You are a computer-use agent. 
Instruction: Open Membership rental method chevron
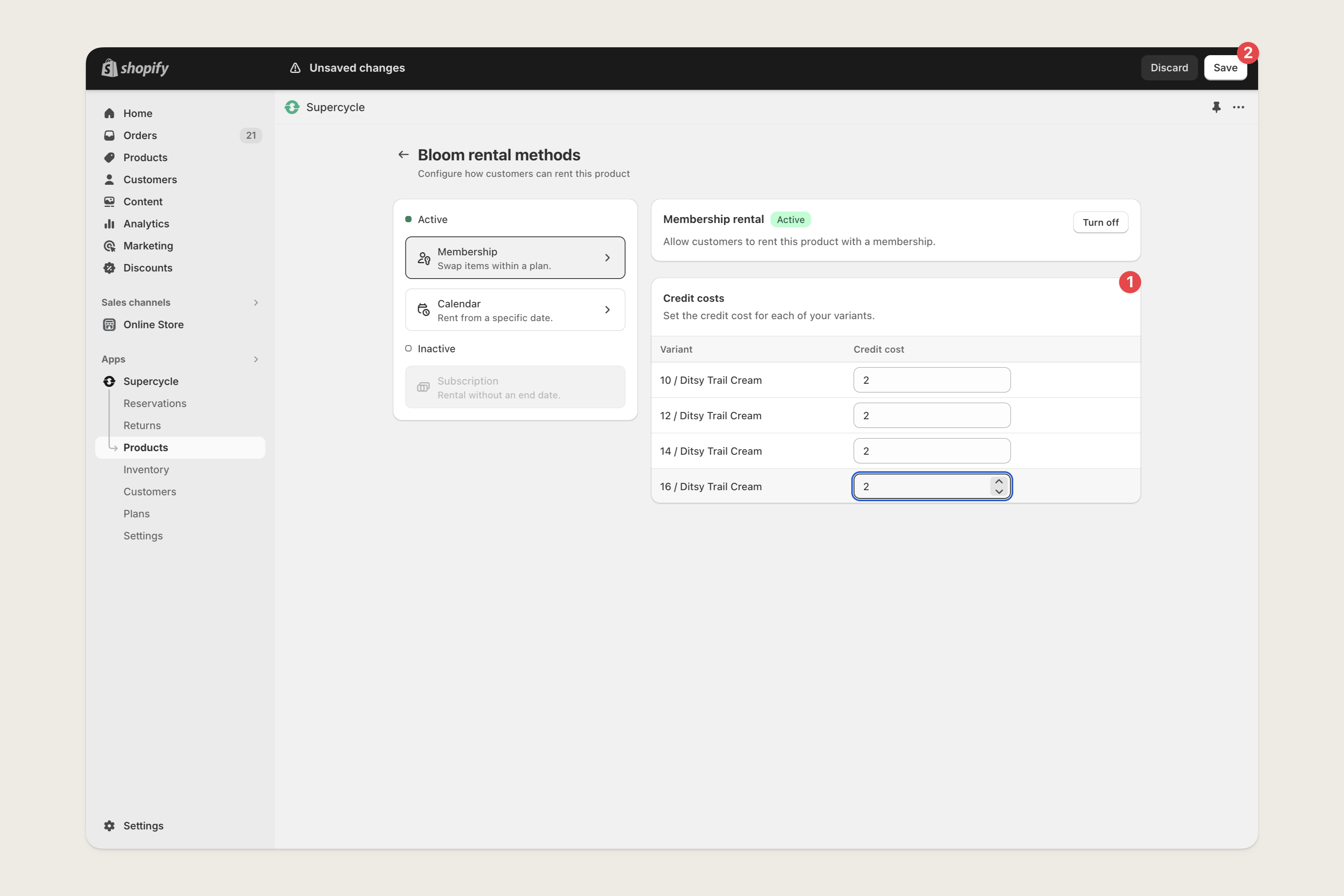(x=608, y=258)
